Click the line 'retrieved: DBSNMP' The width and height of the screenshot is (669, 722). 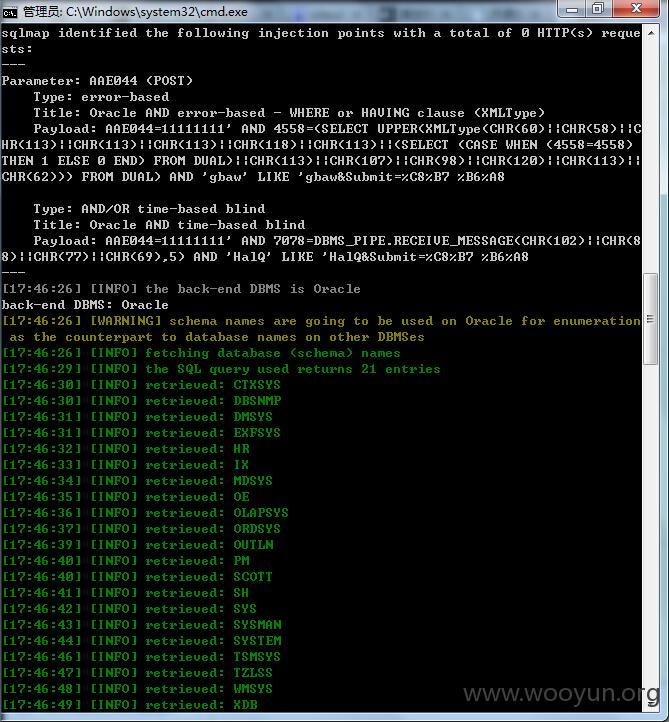(x=141, y=401)
